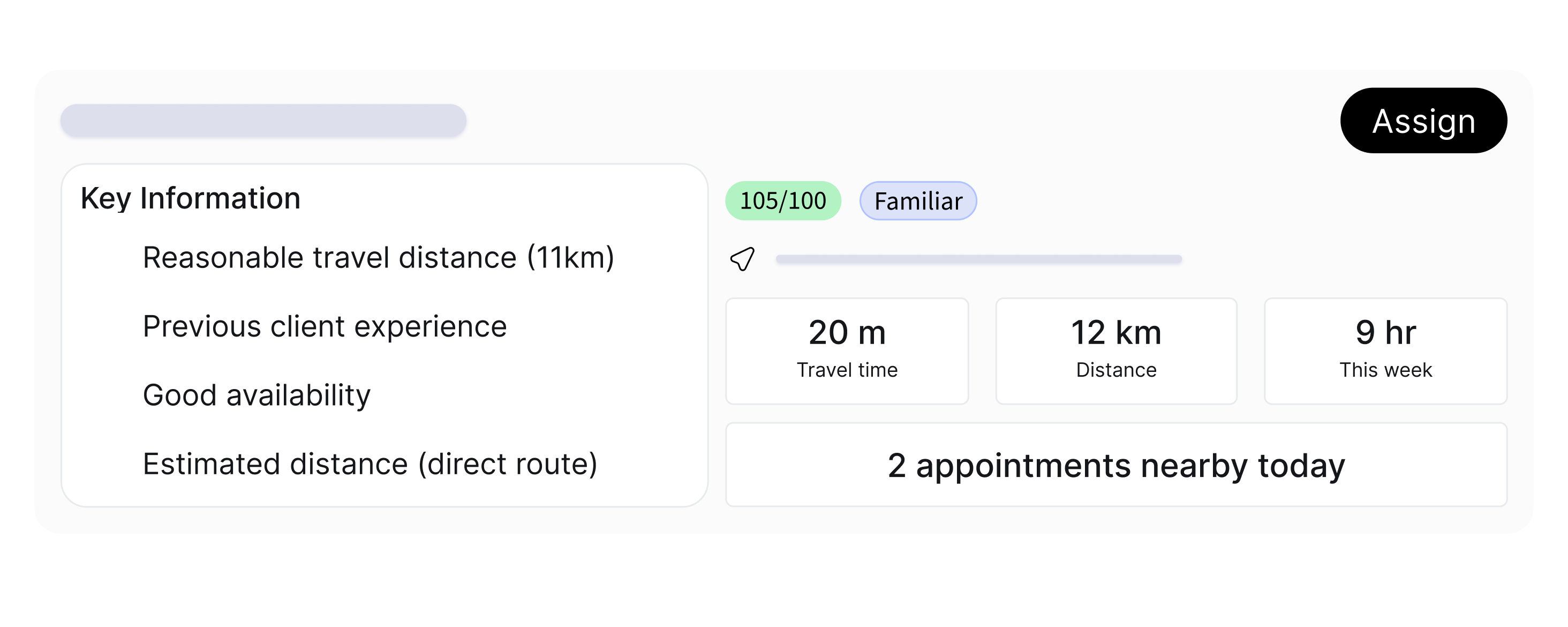
Task: Click the 9 hr value
Action: (1385, 333)
